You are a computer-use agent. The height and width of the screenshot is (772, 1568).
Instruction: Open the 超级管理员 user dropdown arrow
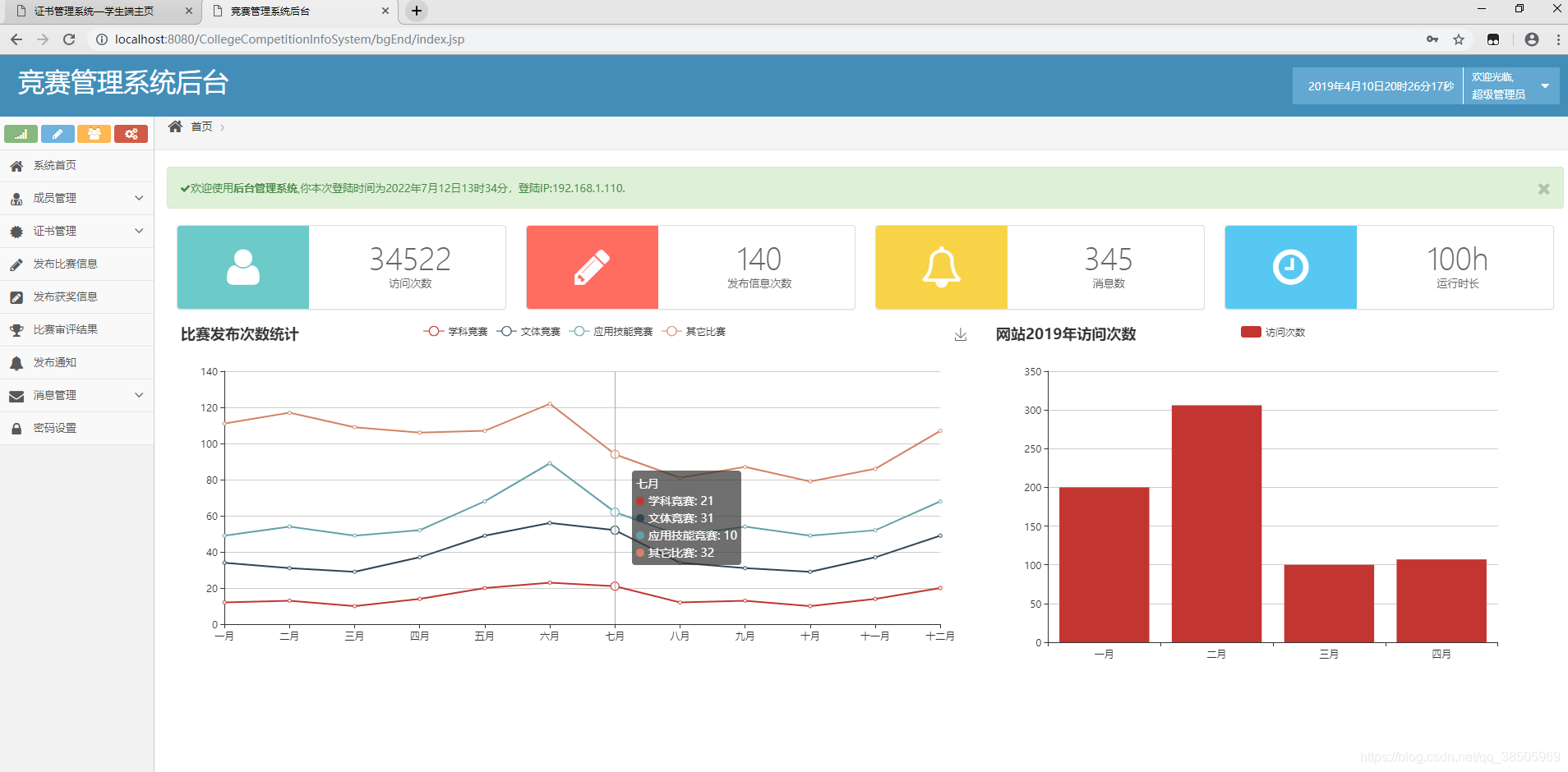click(1545, 86)
